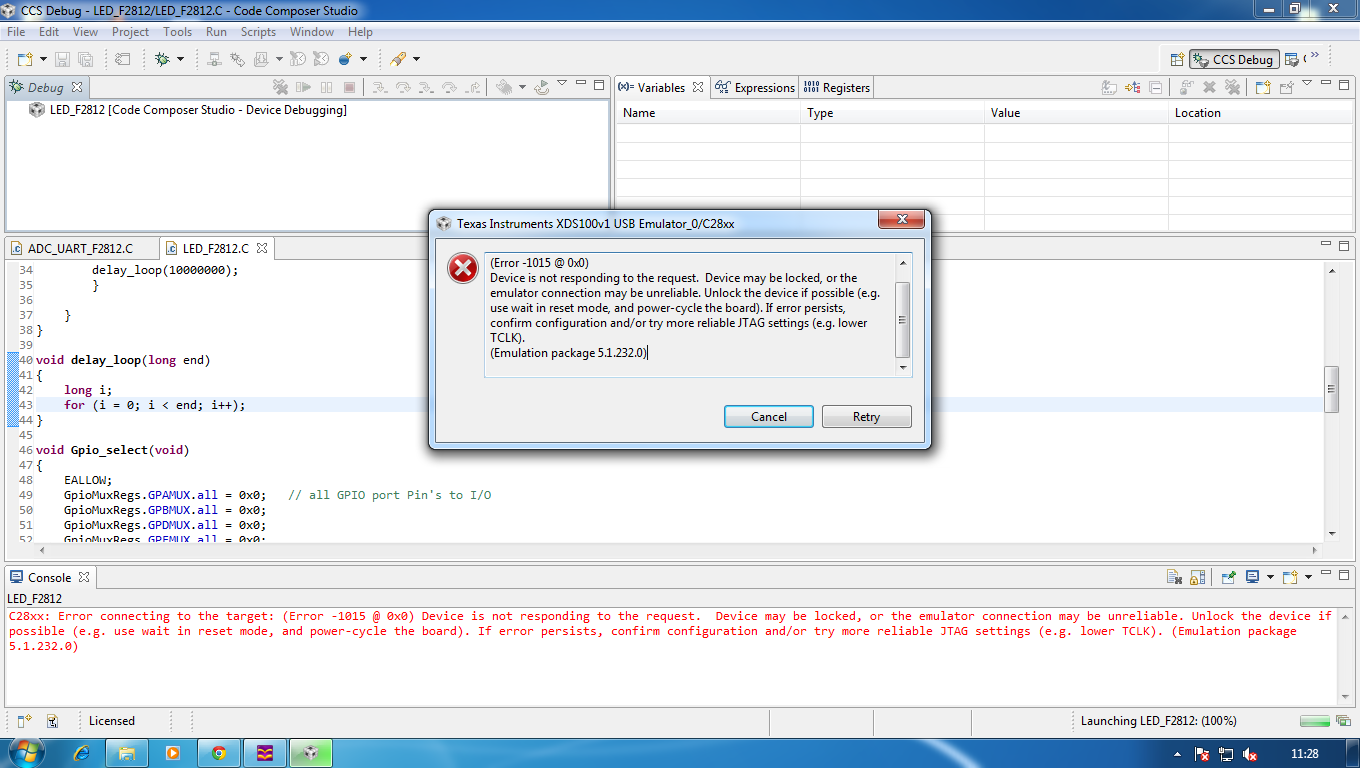Collapse all entries in the Variables view

[x=1155, y=87]
